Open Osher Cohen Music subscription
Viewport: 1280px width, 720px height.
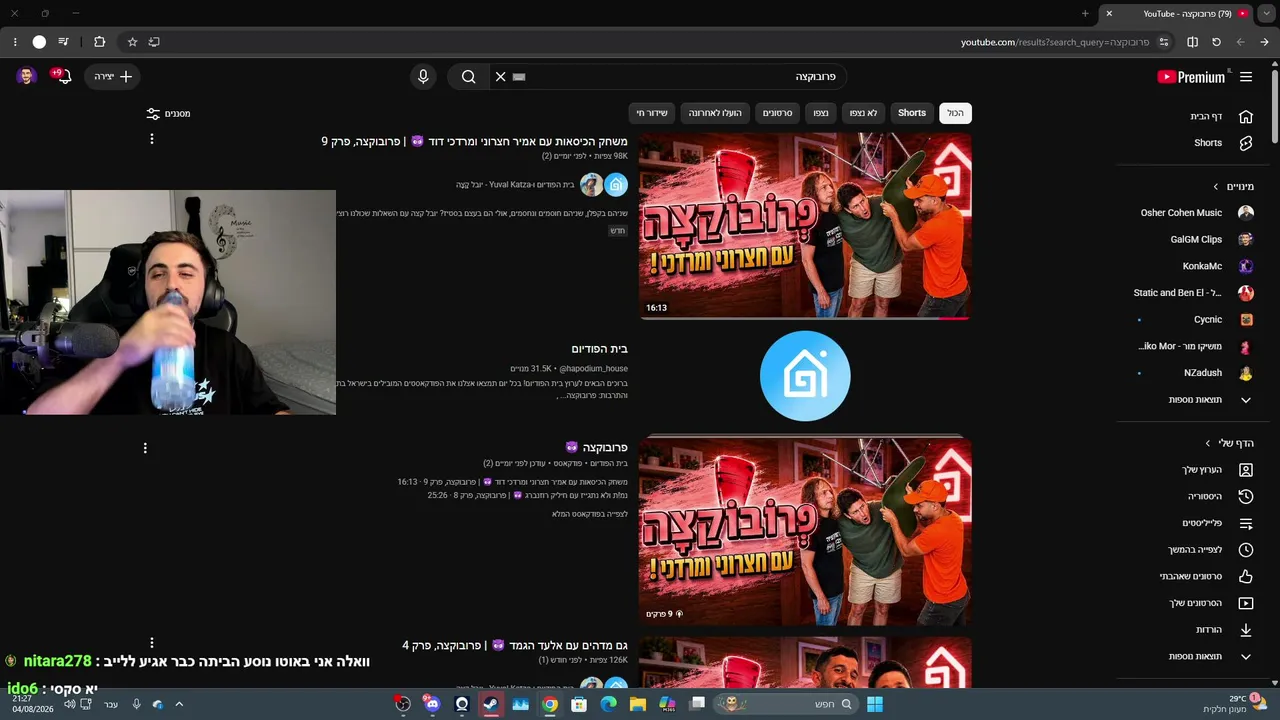pyautogui.click(x=1195, y=213)
